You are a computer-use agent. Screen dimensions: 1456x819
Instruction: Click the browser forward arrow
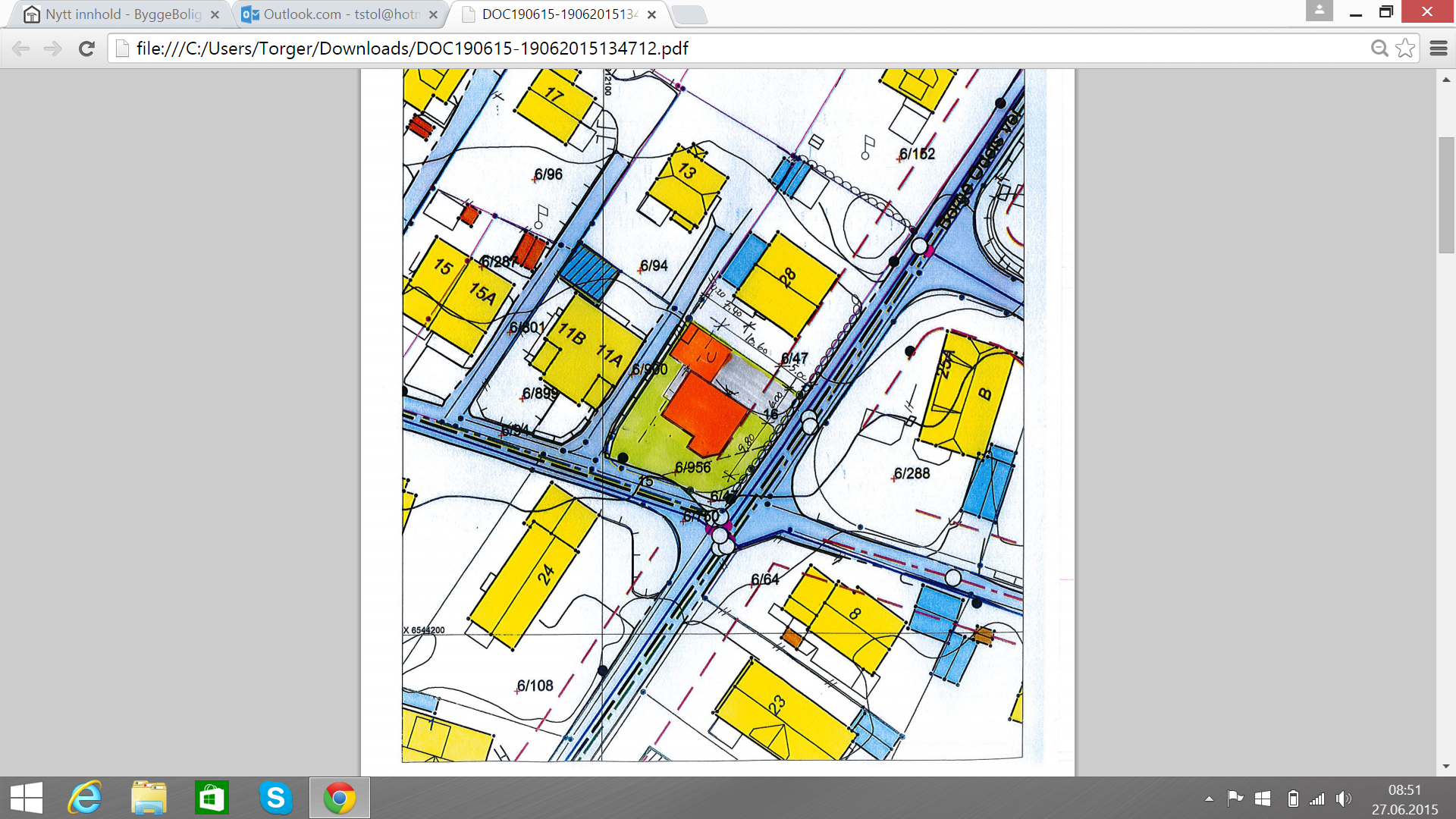[x=52, y=49]
